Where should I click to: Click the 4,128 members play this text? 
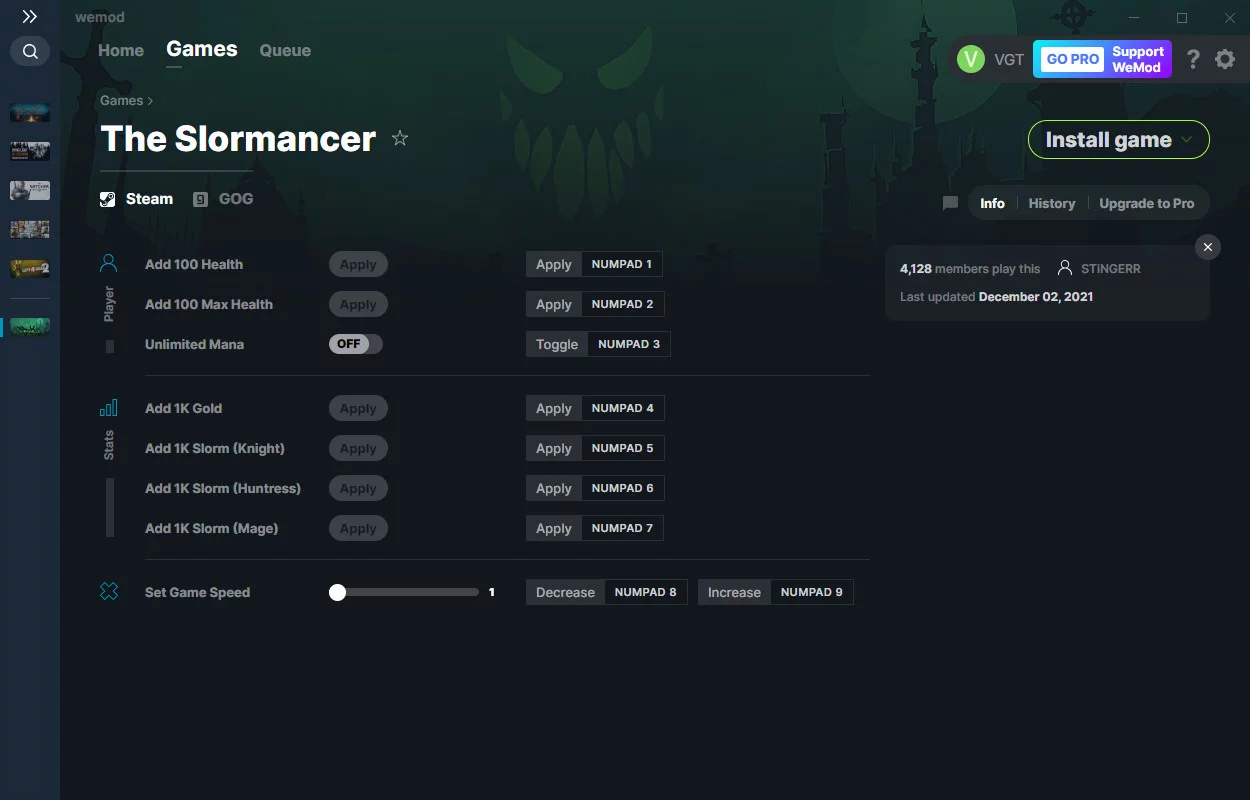(x=970, y=269)
